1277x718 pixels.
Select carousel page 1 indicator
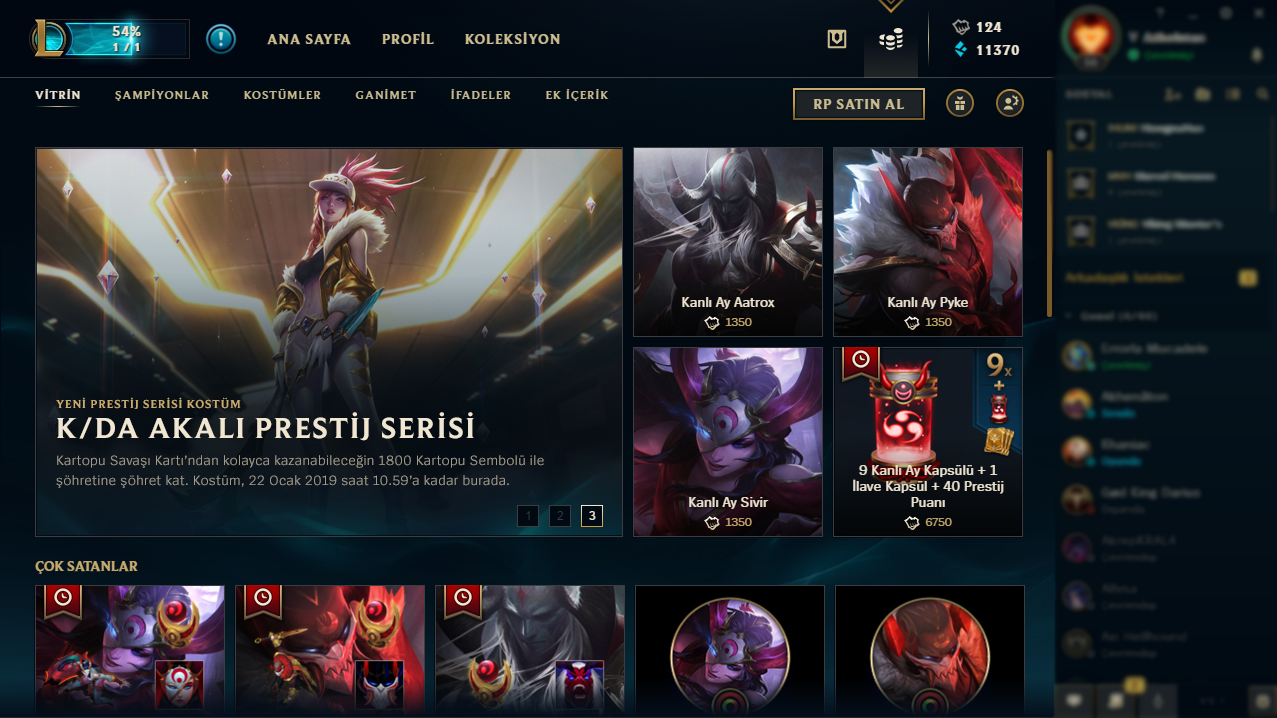click(x=528, y=516)
